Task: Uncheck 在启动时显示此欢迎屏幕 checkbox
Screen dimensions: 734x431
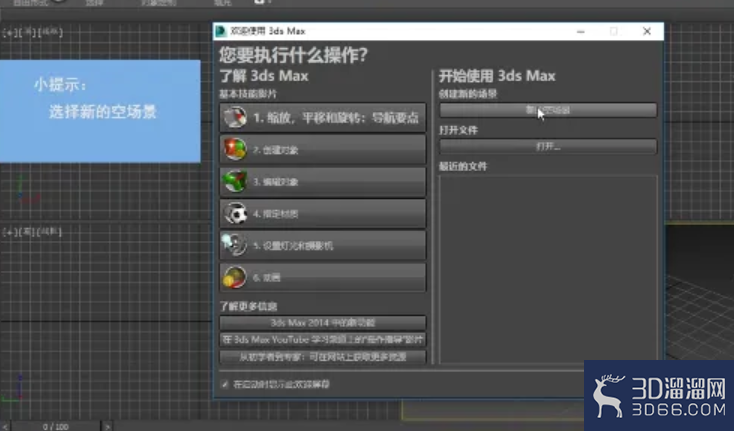Action: (x=225, y=384)
